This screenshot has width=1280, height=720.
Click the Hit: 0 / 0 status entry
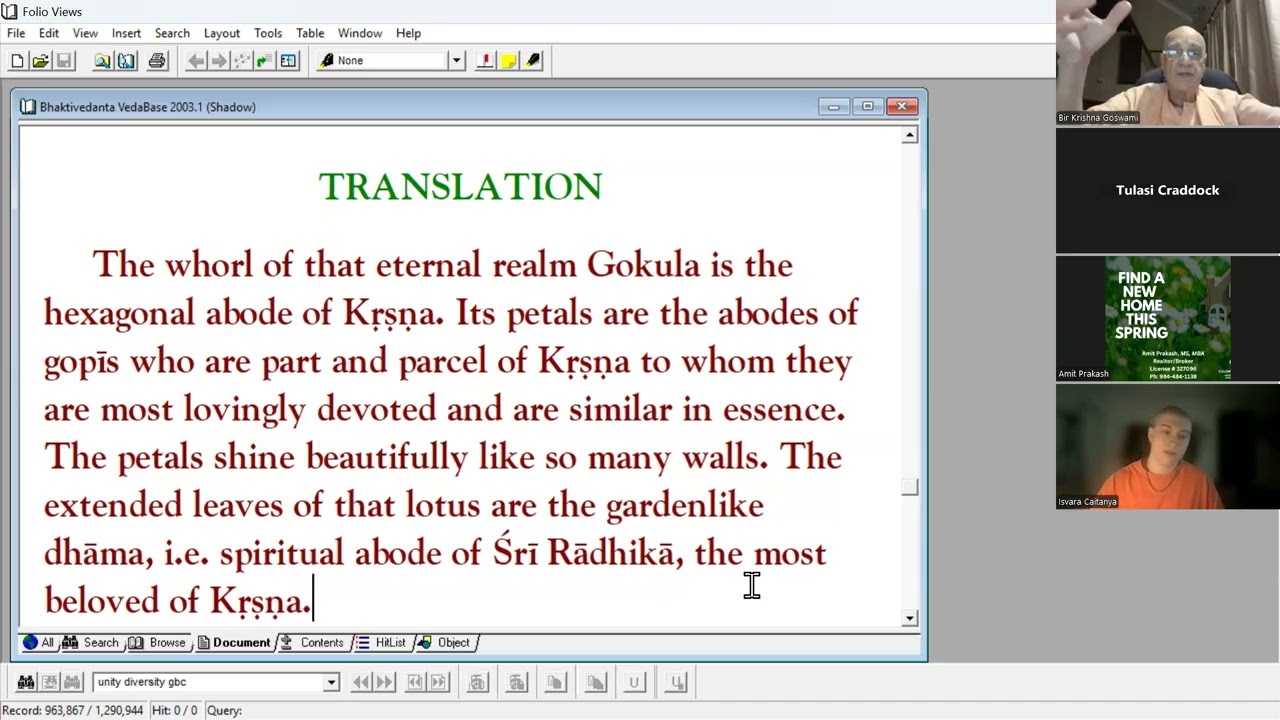click(174, 710)
